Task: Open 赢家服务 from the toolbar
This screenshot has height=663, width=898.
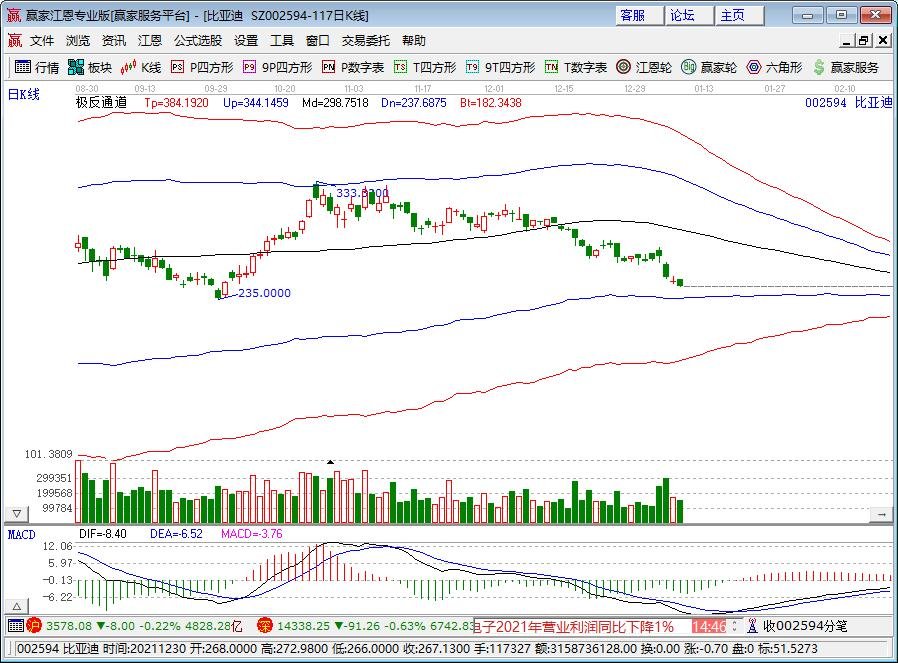Action: [846, 68]
